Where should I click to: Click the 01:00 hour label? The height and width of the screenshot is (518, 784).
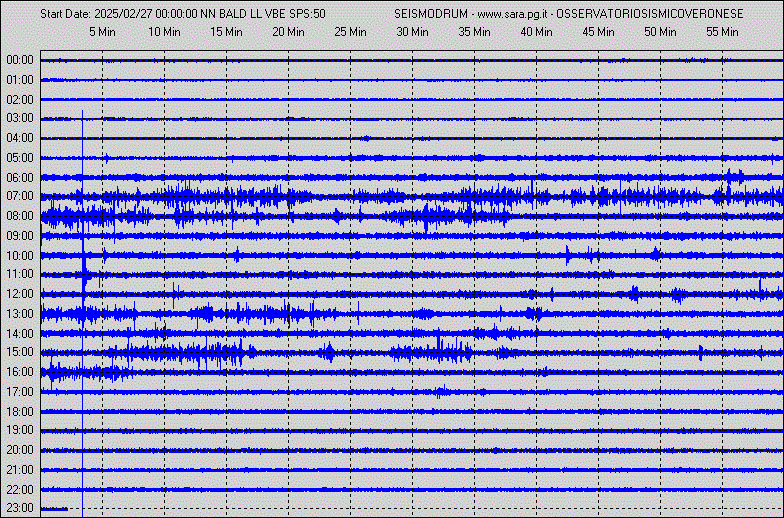(x=20, y=80)
